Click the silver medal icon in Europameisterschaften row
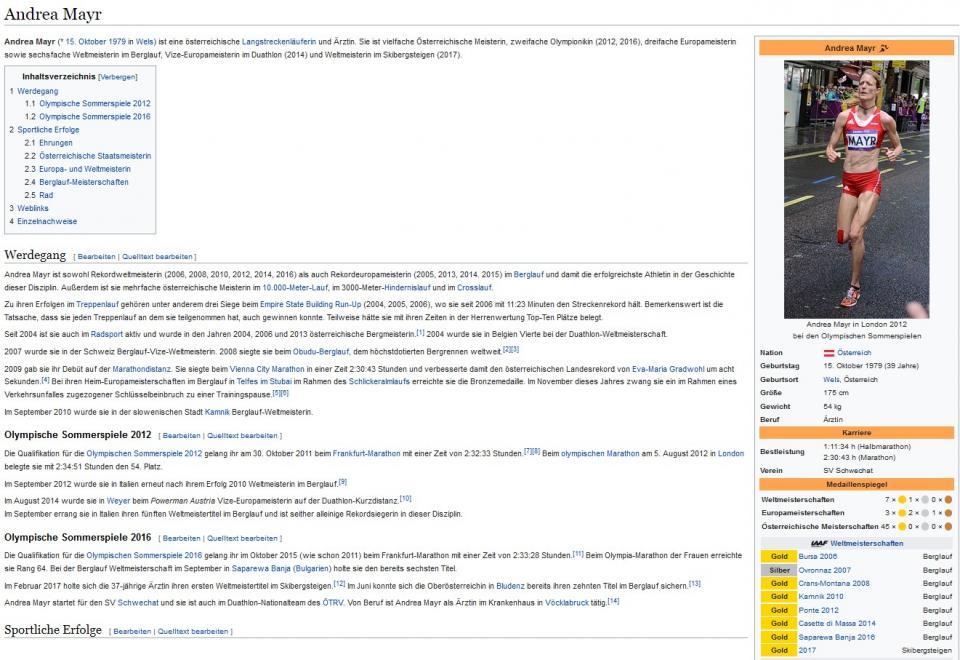 click(924, 513)
